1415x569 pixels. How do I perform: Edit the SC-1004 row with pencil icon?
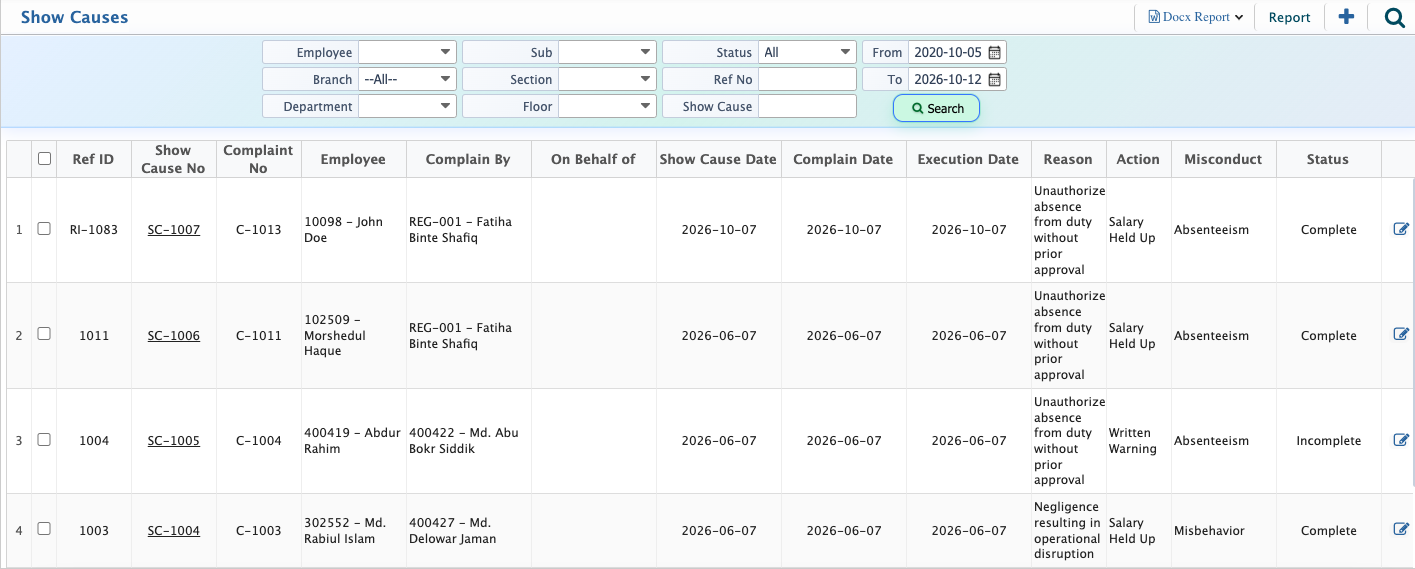pyautogui.click(x=1401, y=530)
